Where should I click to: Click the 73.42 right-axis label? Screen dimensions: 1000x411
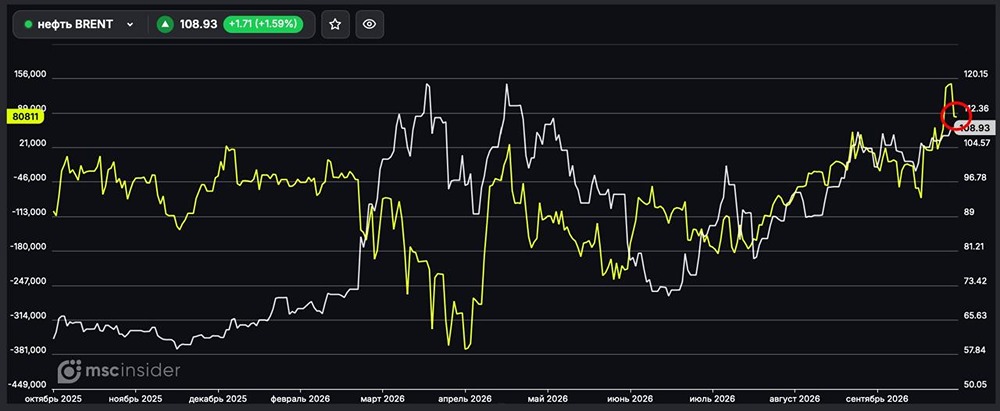[x=976, y=281]
